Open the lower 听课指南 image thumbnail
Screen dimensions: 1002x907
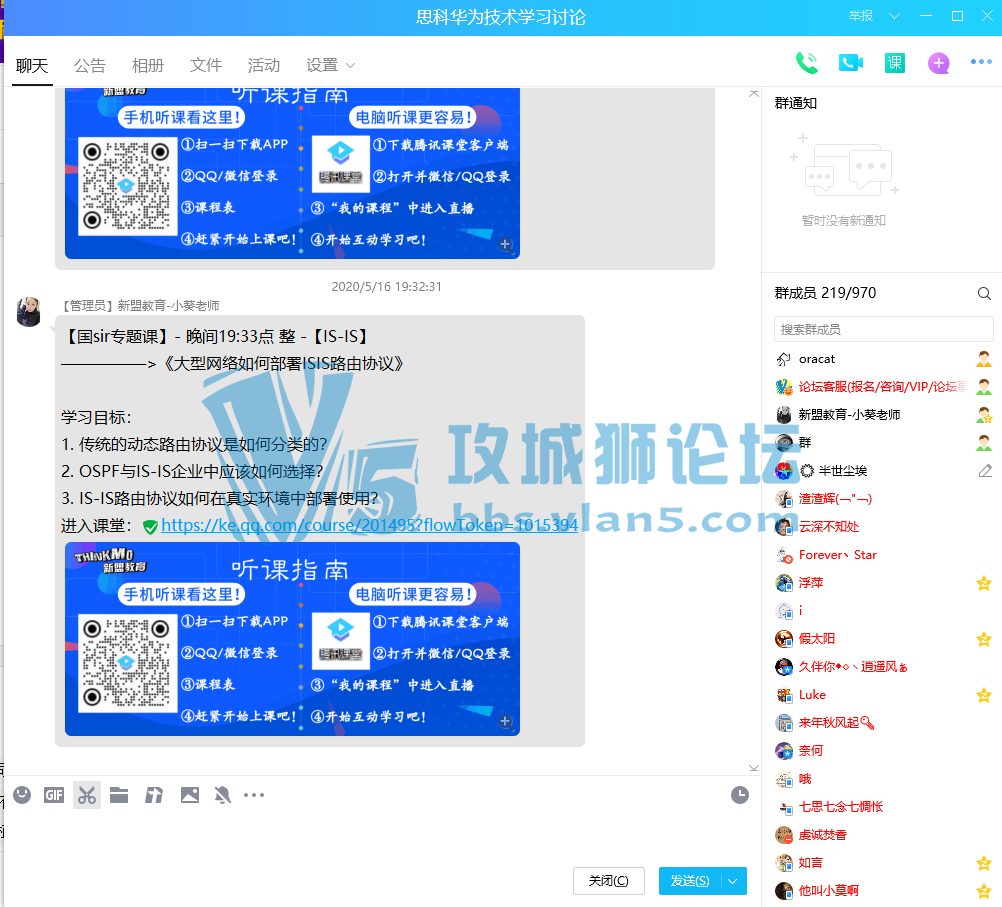tap(292, 639)
